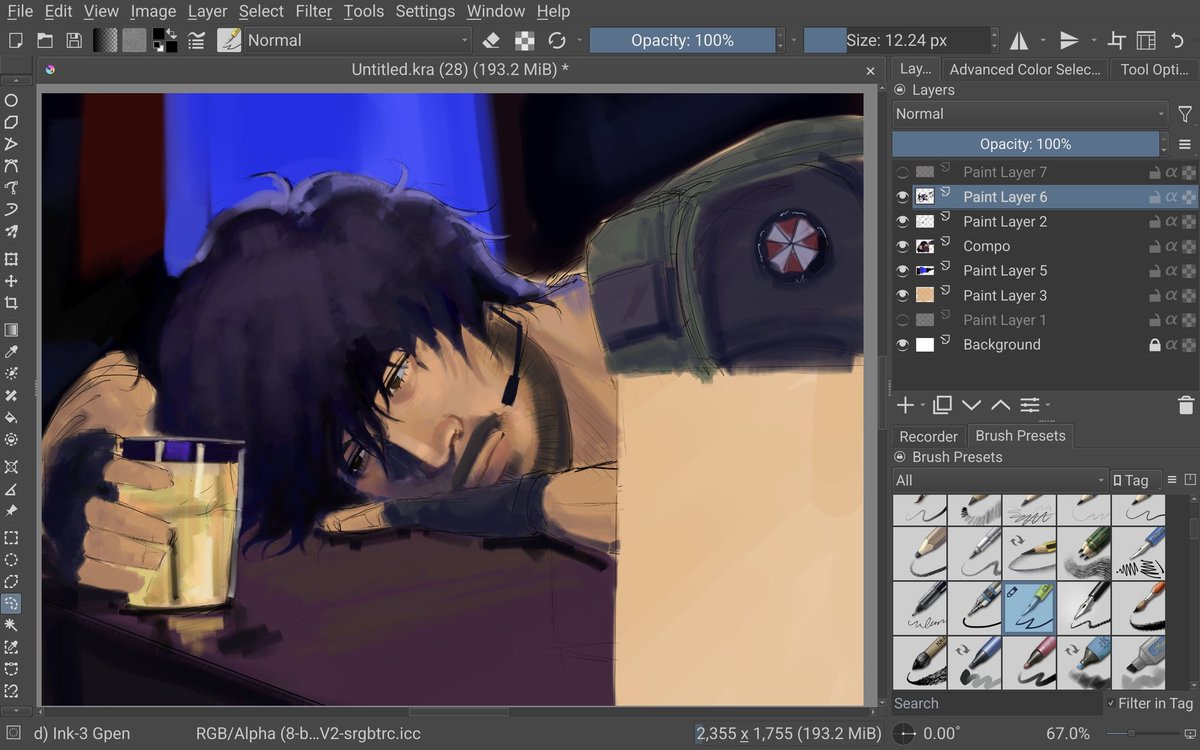Move the layer up
Screen dimensions: 1200x750
click(x=1000, y=405)
